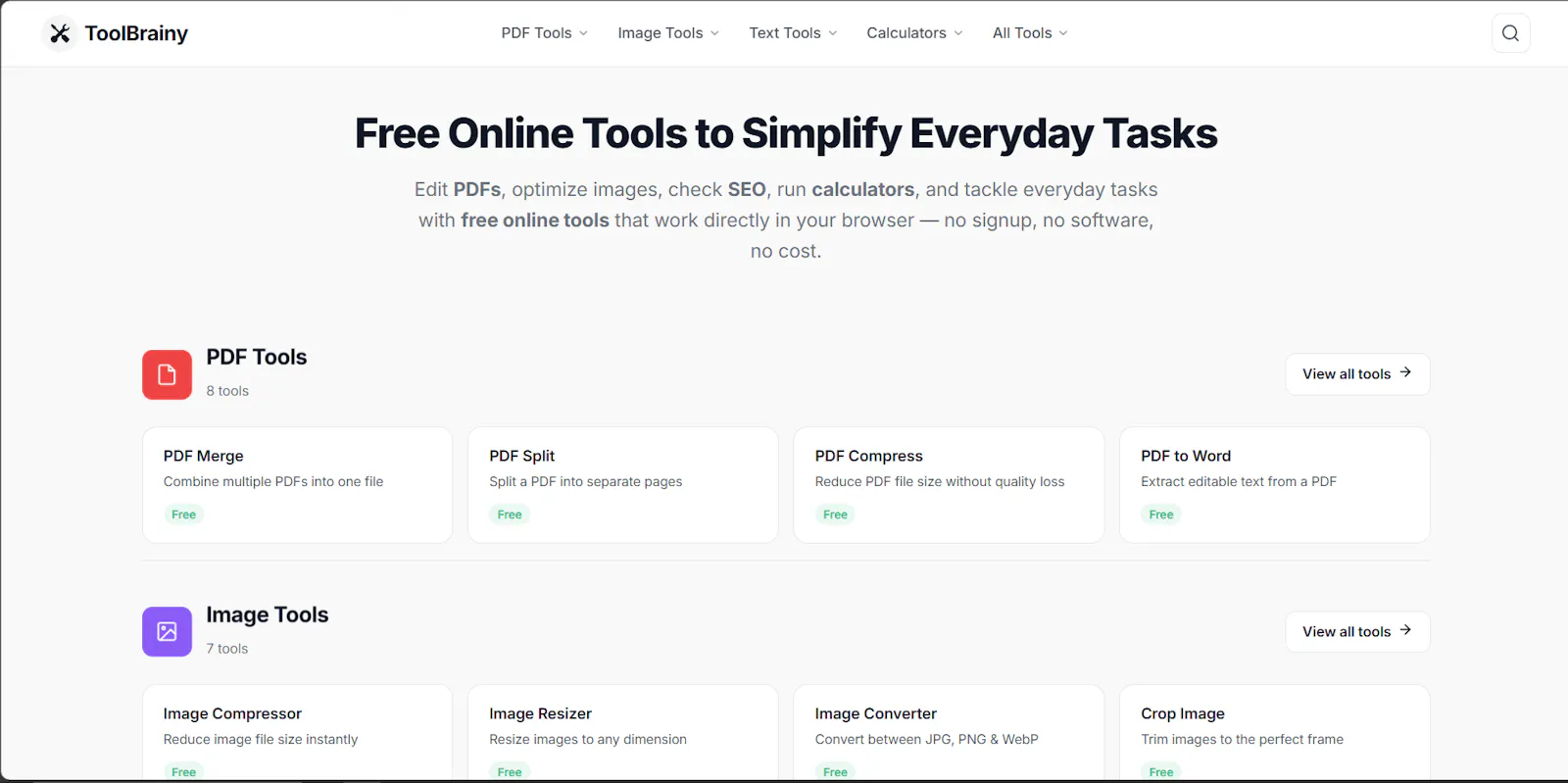Expand the PDF Tools nav dropdown
The width and height of the screenshot is (1568, 783).
click(545, 33)
